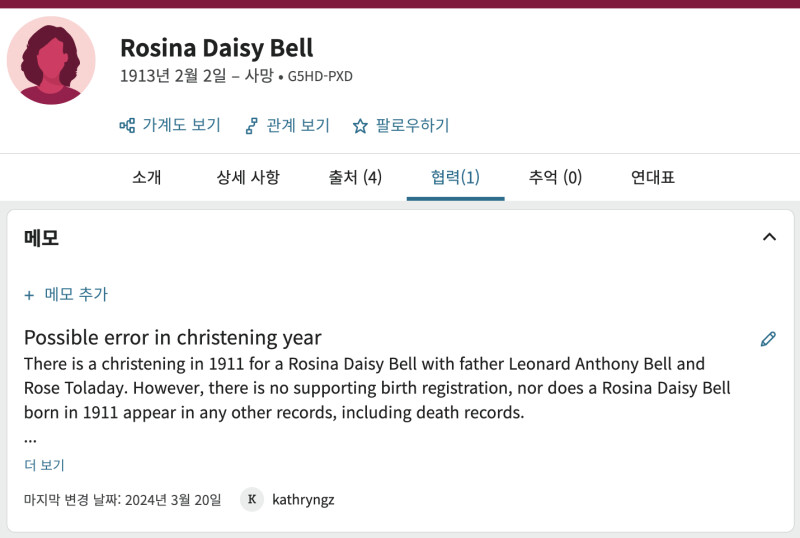Click 팔로우하기 link
Viewport: 800px width, 538px height.
pos(412,125)
